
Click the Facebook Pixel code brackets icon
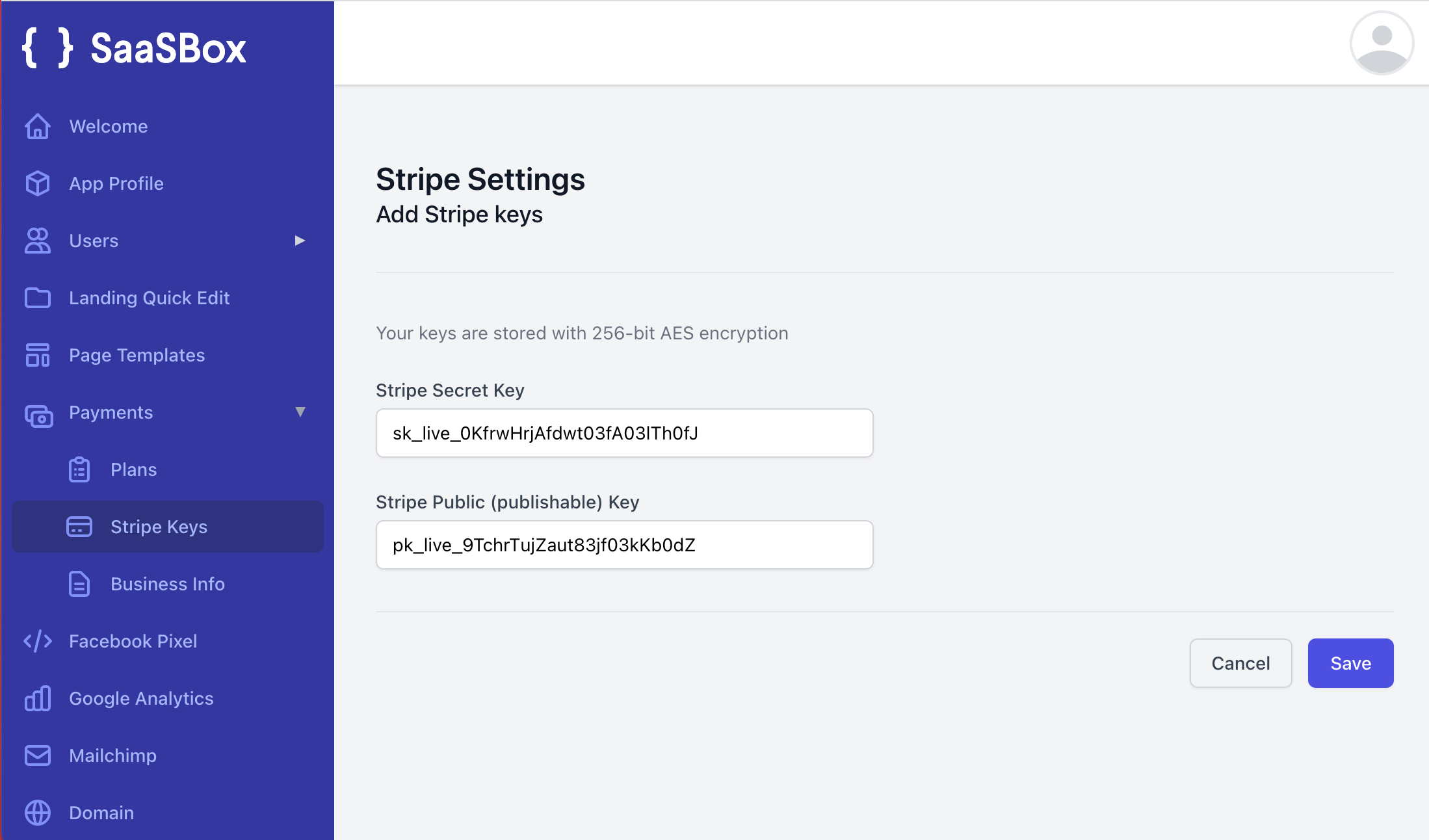(38, 641)
